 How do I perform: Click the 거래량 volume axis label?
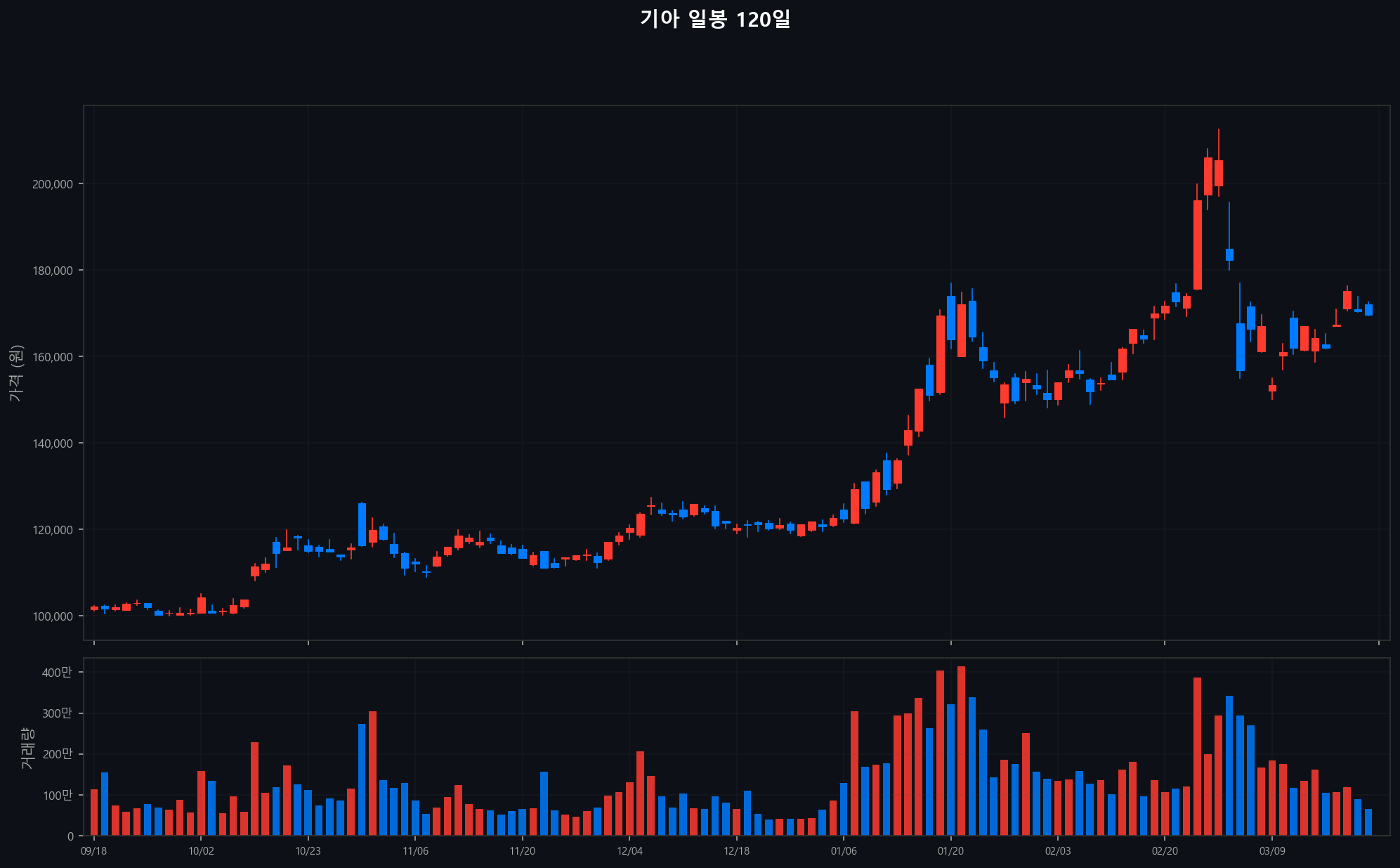[x=27, y=748]
